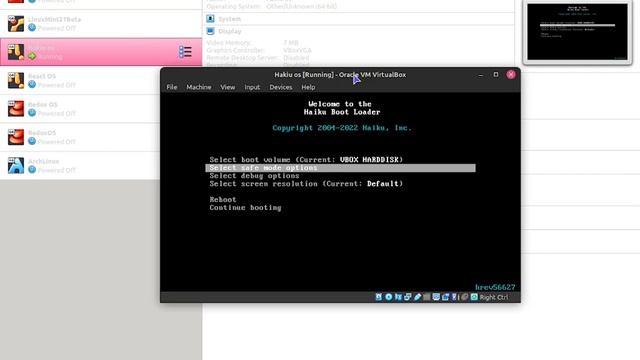
Task: Maximize the Haiku VM window
Action: pos(496,75)
